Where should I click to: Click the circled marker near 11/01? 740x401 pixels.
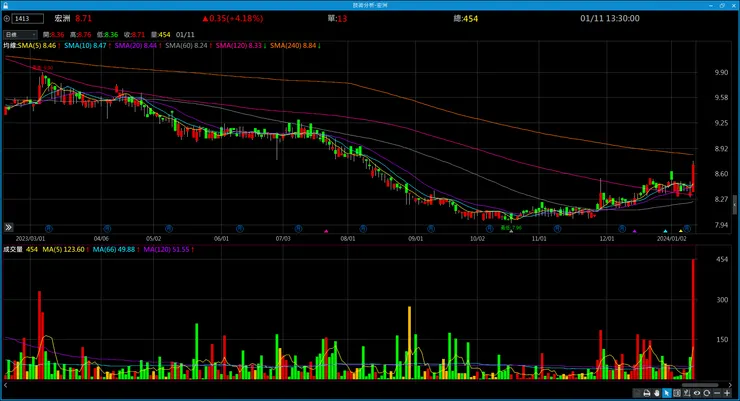coord(557,228)
